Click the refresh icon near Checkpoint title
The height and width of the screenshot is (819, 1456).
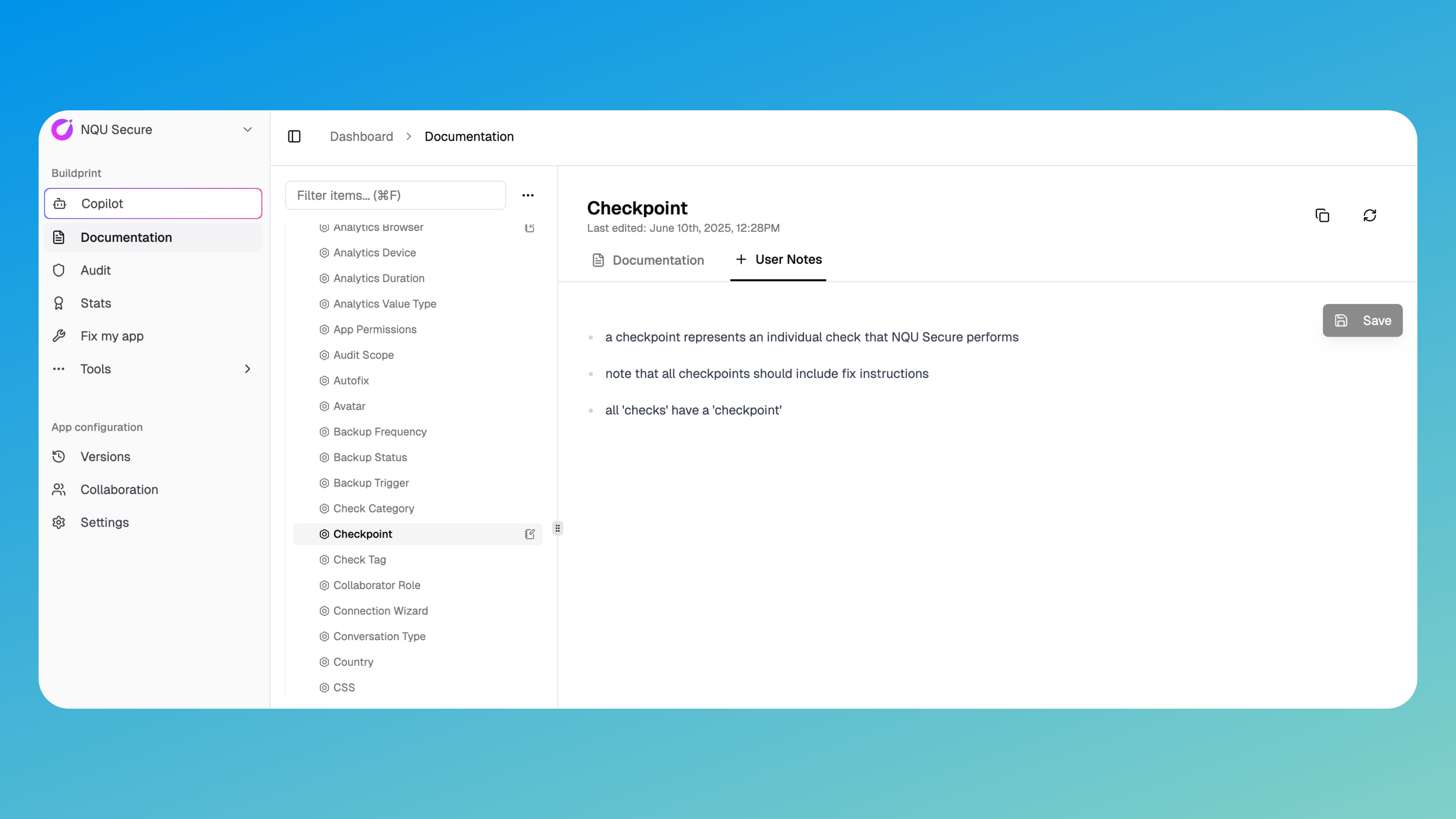[x=1369, y=215]
